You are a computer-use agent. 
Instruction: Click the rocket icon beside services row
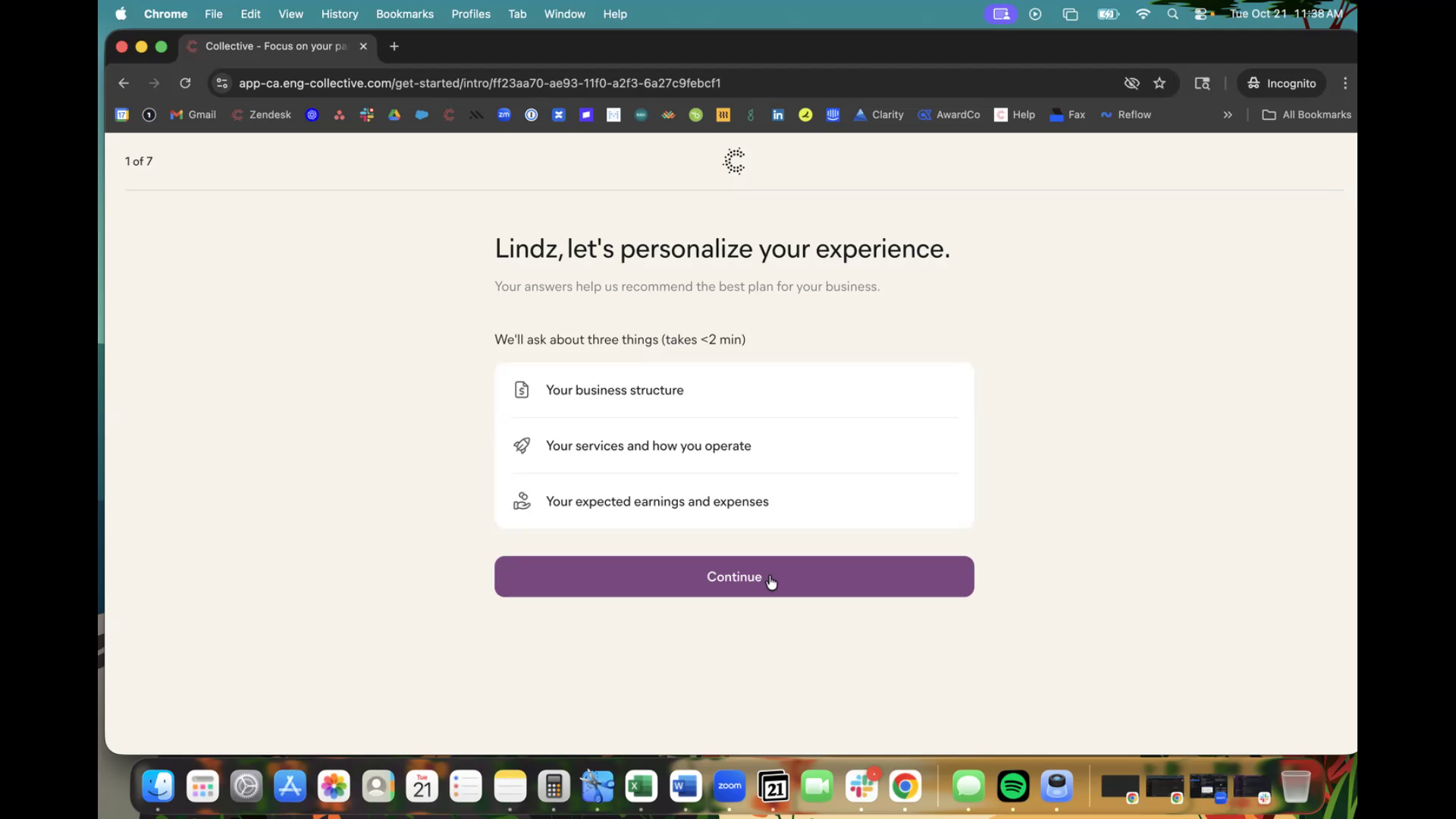click(522, 446)
